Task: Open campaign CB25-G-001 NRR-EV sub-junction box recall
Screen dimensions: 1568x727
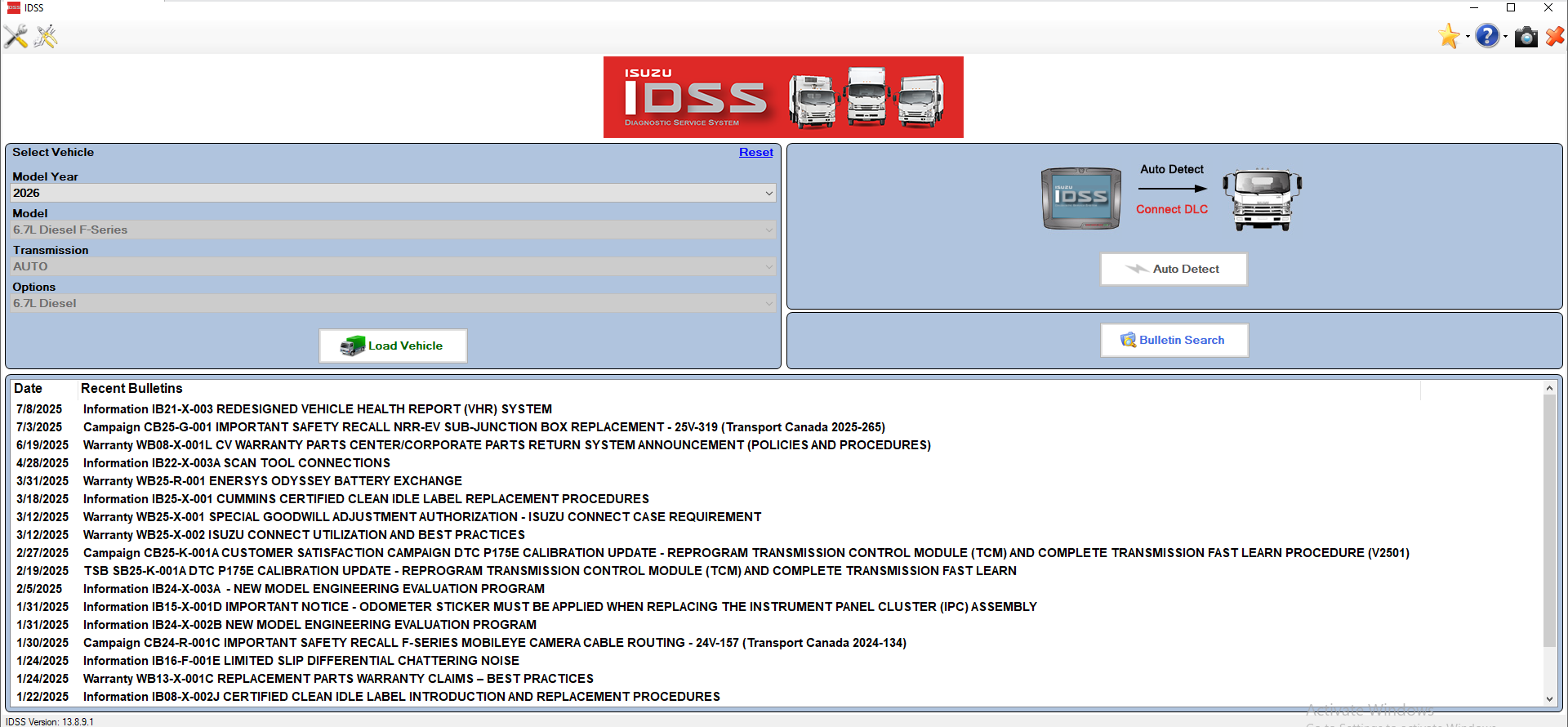Action: (x=484, y=427)
